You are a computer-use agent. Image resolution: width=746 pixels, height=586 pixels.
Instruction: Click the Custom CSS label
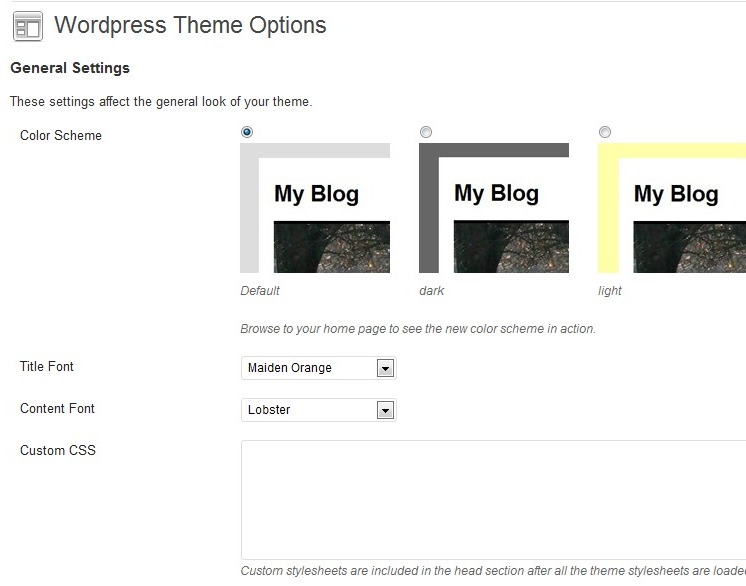tap(58, 450)
